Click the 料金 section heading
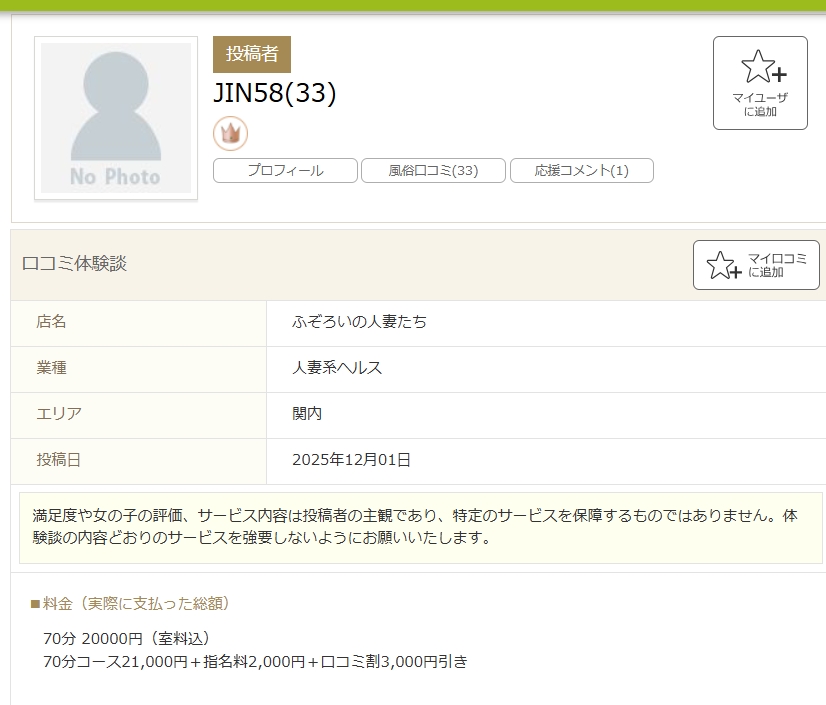 click(131, 603)
